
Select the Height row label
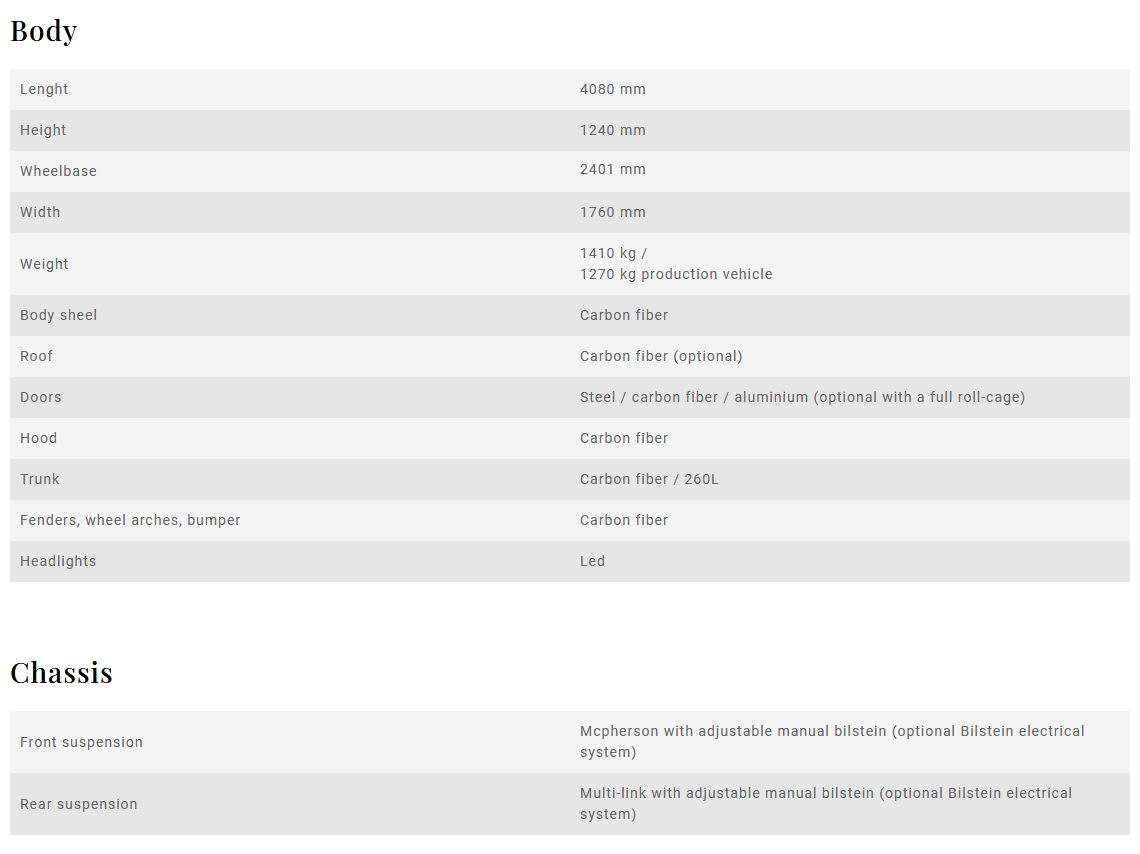point(43,130)
